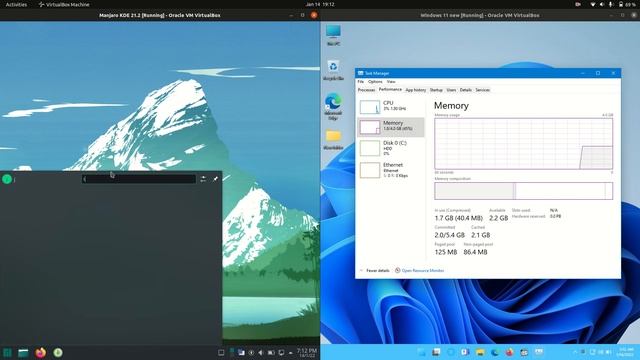Click the Memory composition bar
The width and height of the screenshot is (640, 360).
(524, 191)
